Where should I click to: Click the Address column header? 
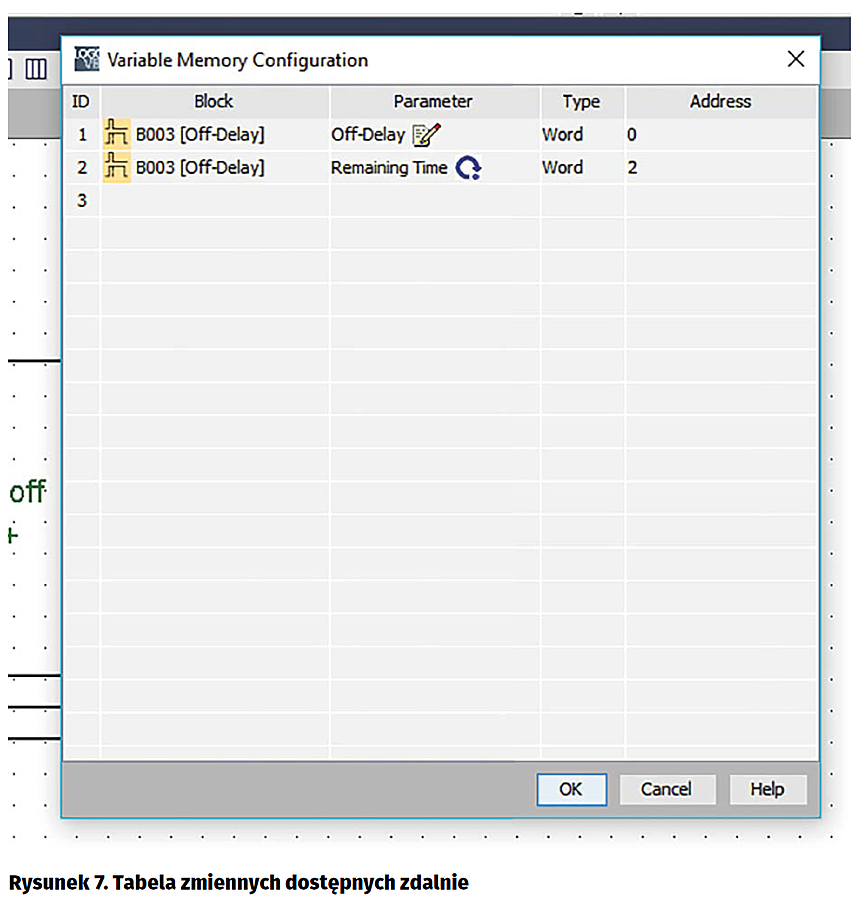pos(720,101)
